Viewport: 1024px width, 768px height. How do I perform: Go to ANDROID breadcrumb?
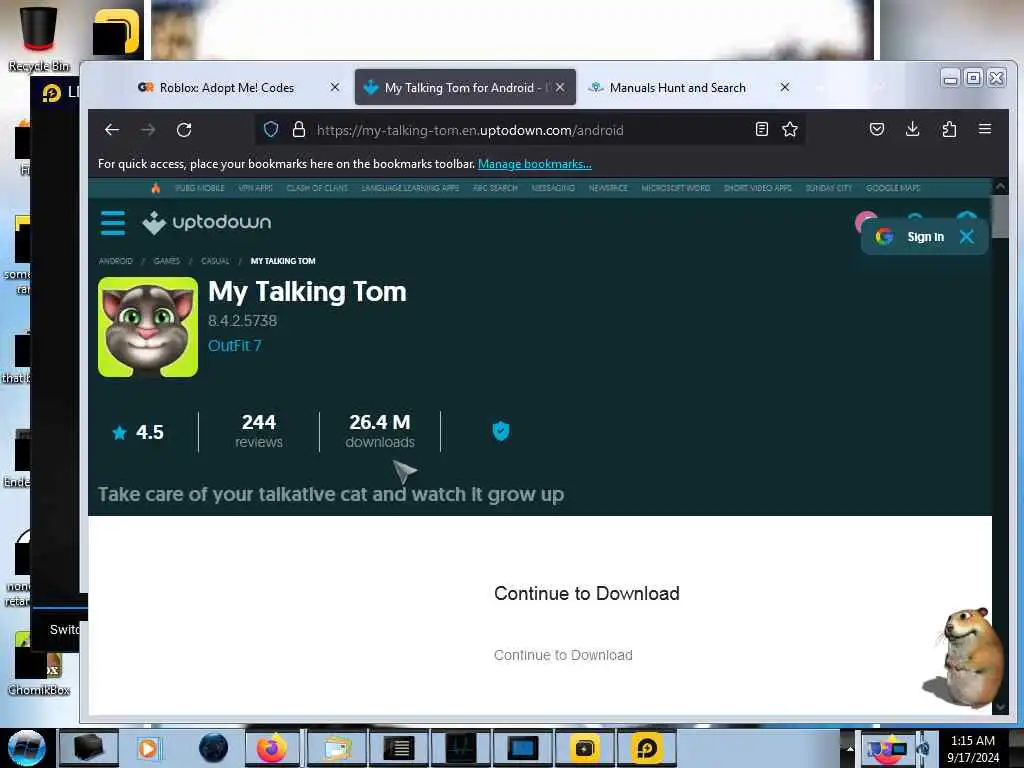116,261
